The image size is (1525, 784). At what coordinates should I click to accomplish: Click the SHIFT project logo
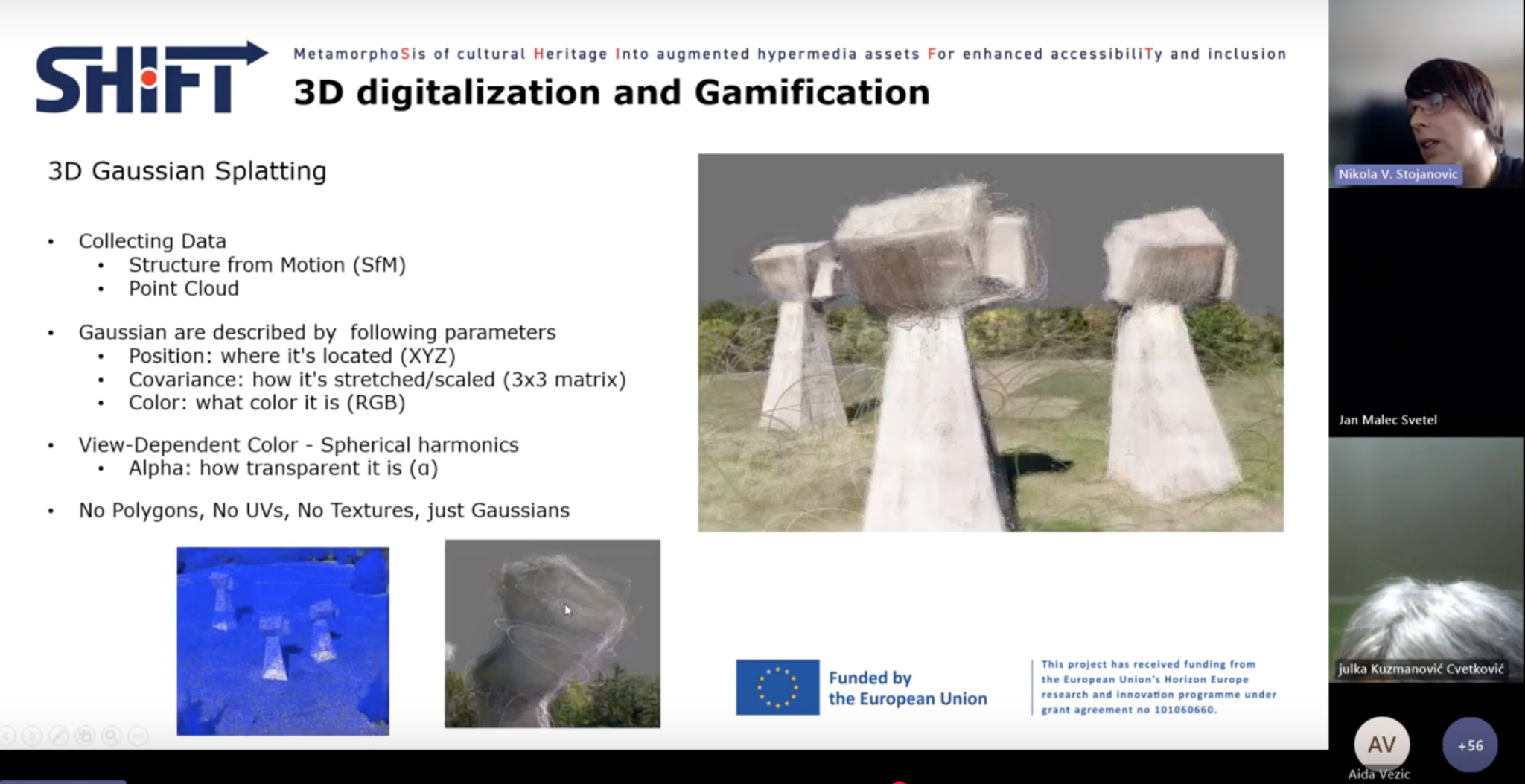tap(151, 77)
